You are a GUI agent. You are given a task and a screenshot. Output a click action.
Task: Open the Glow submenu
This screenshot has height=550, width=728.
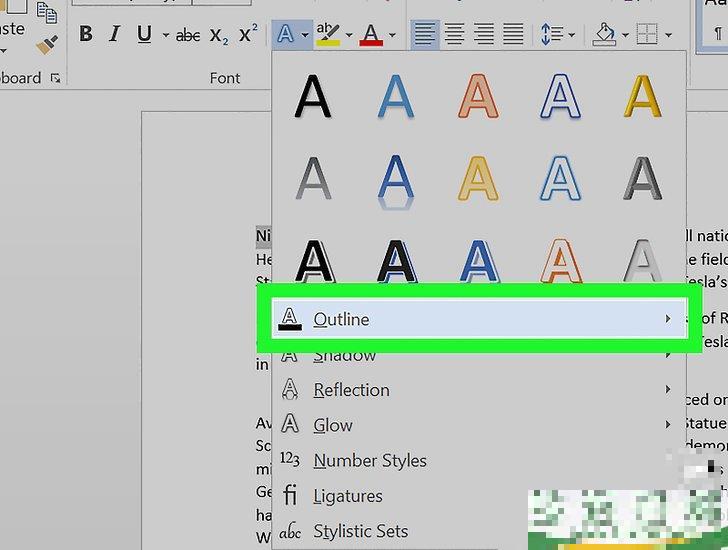click(333, 425)
